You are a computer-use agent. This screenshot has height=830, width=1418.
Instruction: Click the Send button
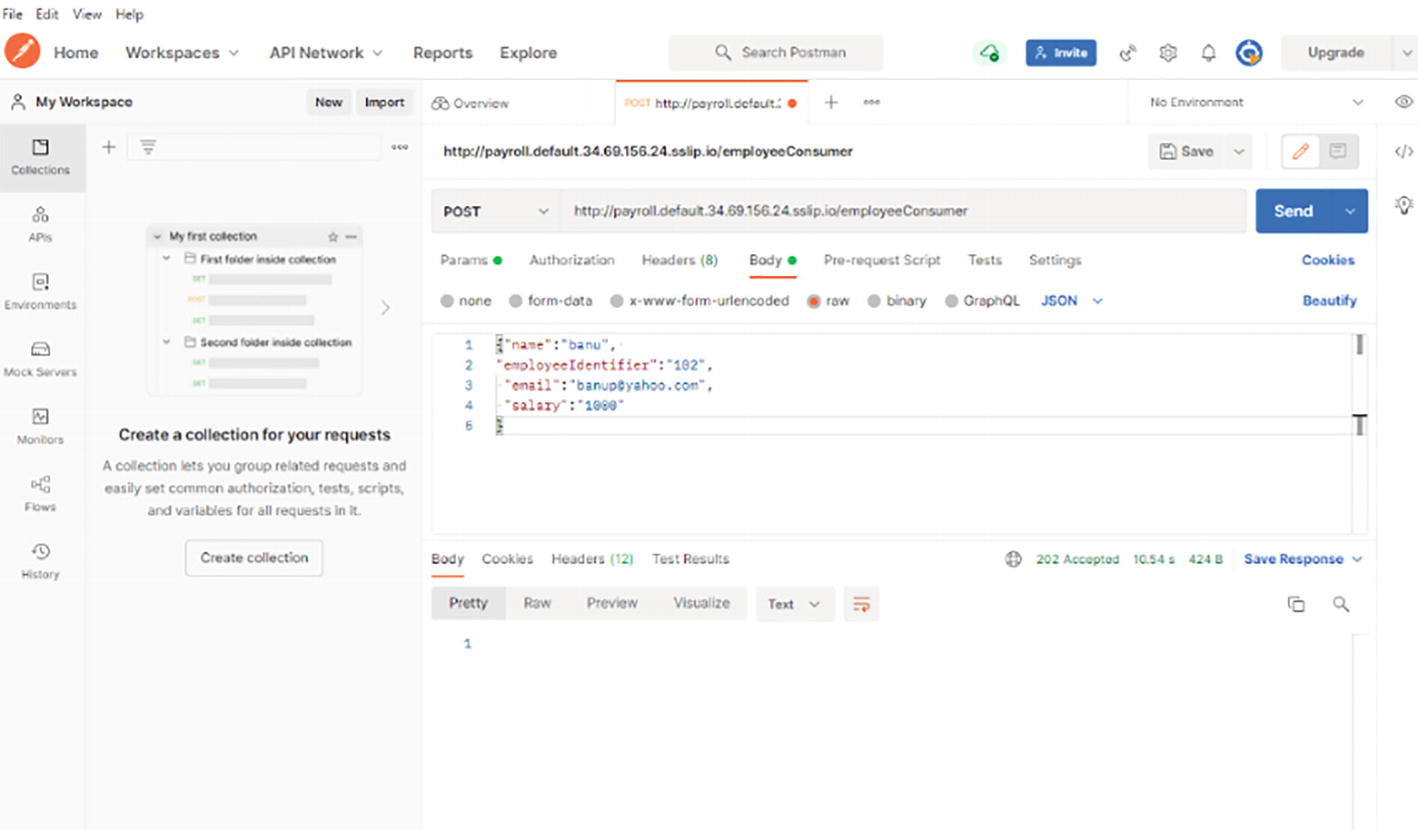(1293, 211)
